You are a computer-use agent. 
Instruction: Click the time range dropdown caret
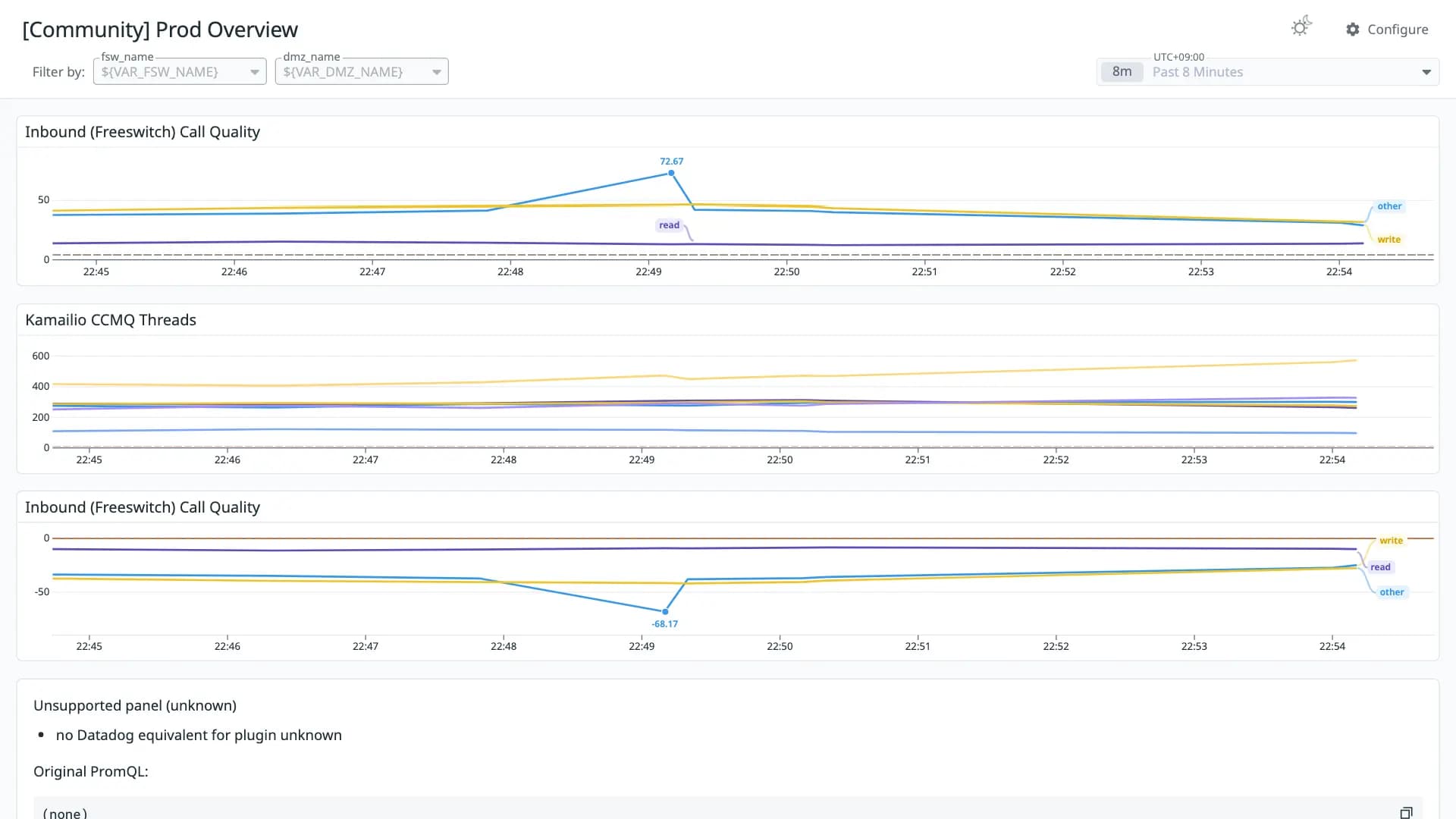(x=1426, y=72)
